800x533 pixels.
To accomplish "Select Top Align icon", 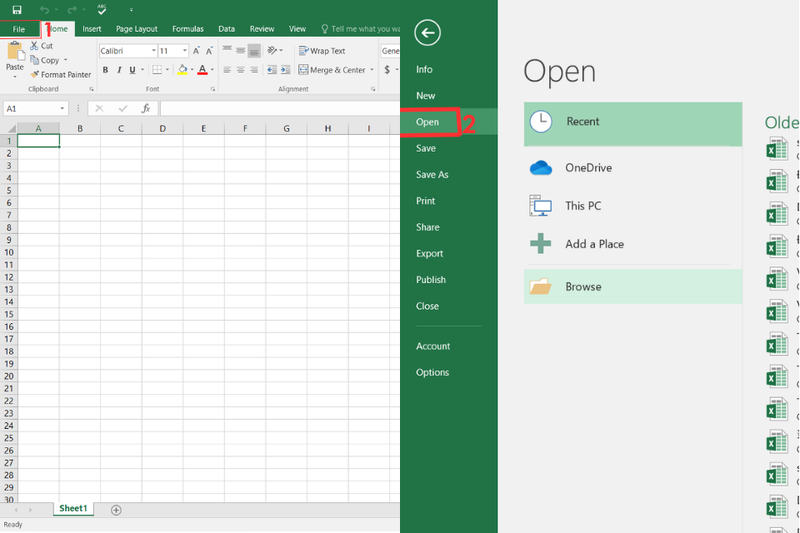I will click(x=227, y=50).
